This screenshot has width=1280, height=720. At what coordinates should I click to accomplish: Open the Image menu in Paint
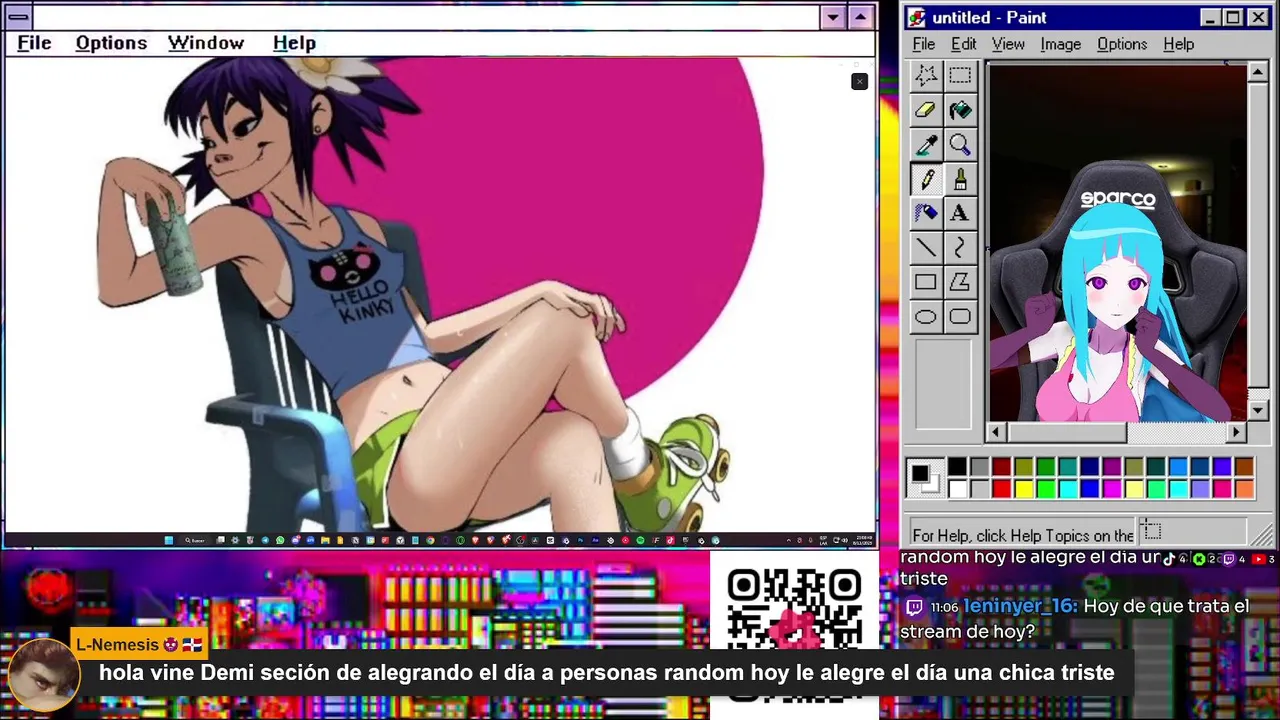coord(1060,44)
